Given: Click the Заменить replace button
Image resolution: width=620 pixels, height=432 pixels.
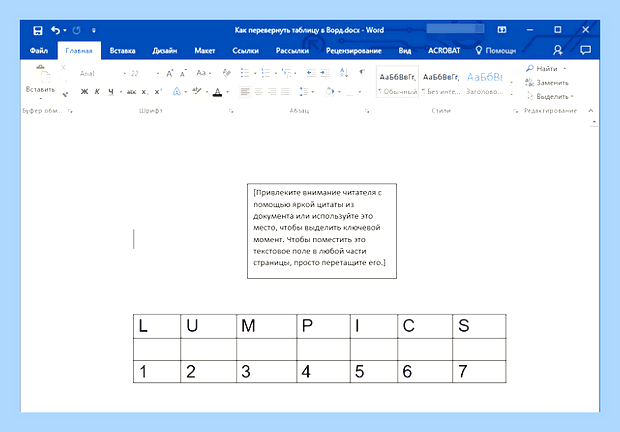Looking at the screenshot, I should (547, 83).
